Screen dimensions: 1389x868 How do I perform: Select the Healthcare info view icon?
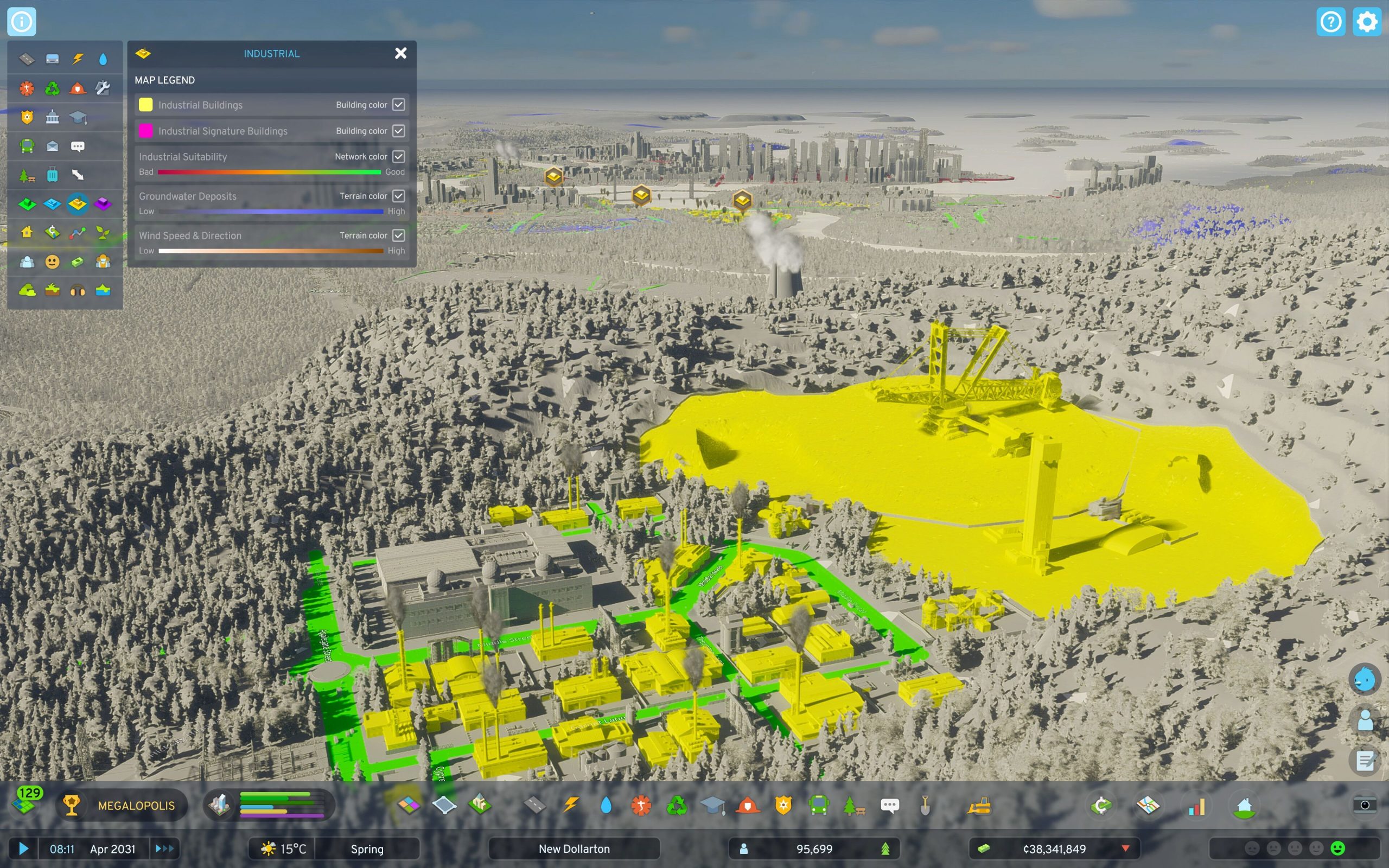tap(27, 88)
